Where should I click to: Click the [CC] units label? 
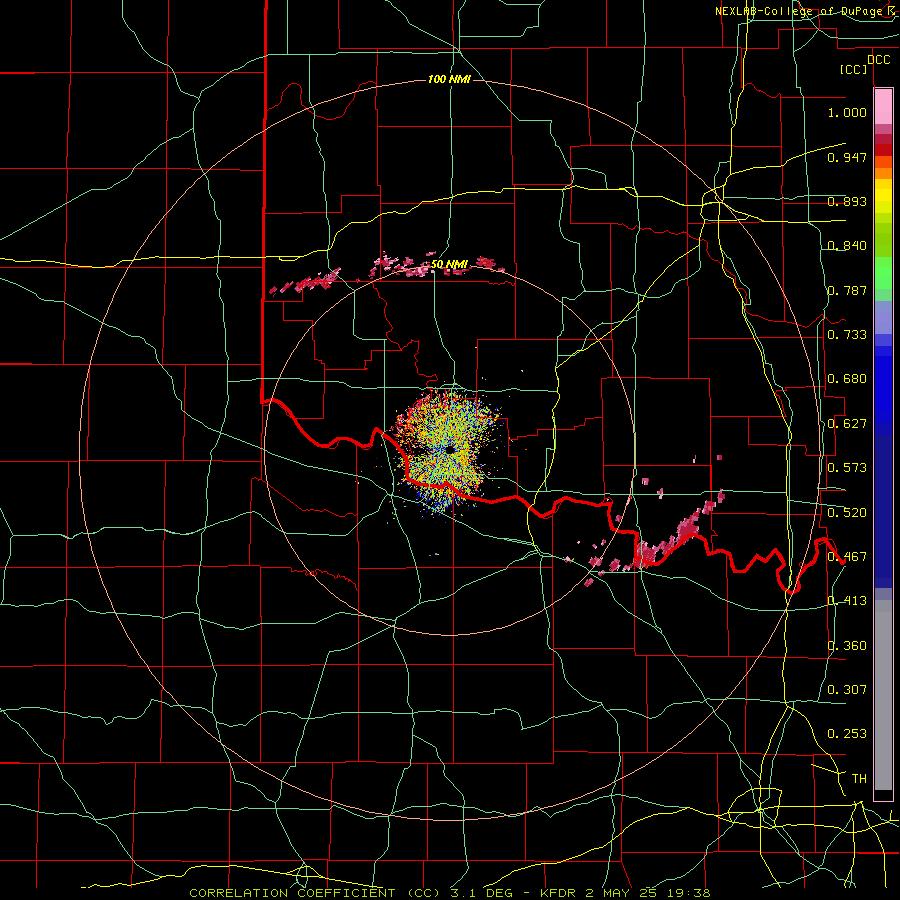pos(854,70)
